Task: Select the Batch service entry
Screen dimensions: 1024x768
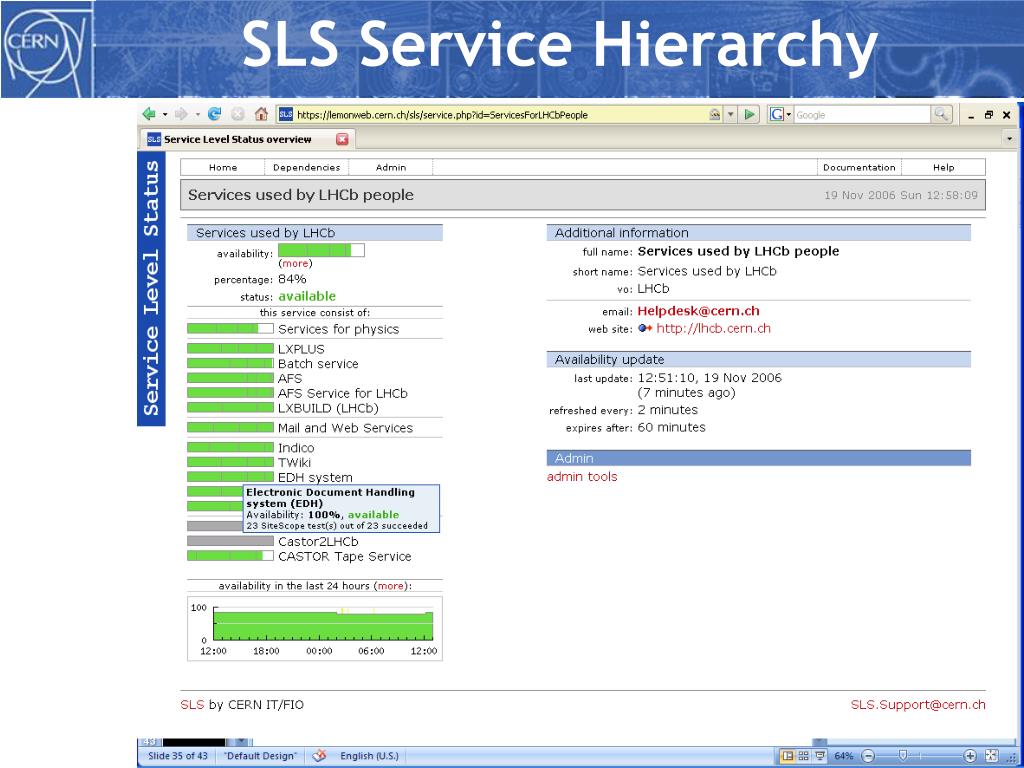Action: click(318, 364)
